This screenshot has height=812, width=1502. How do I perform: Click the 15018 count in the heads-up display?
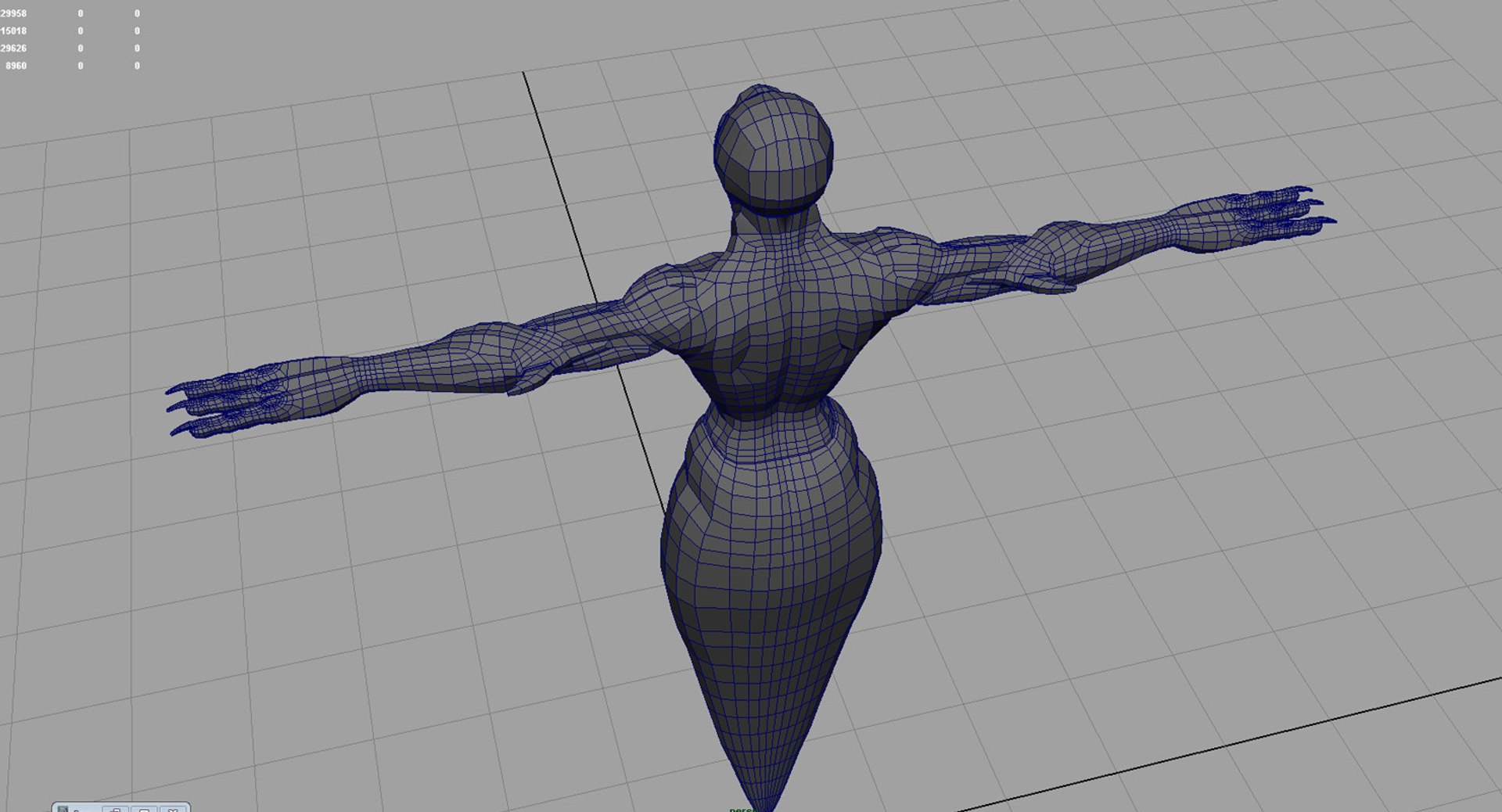pyautogui.click(x=13, y=31)
